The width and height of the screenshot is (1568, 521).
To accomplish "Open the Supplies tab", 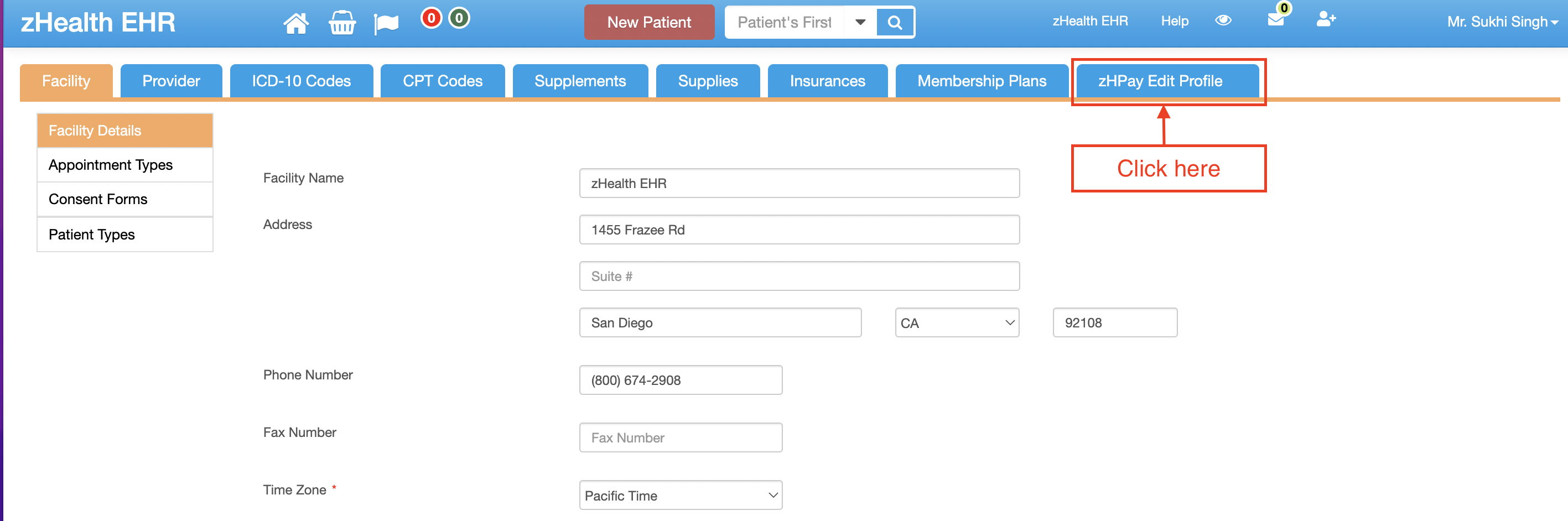I will pos(708,81).
